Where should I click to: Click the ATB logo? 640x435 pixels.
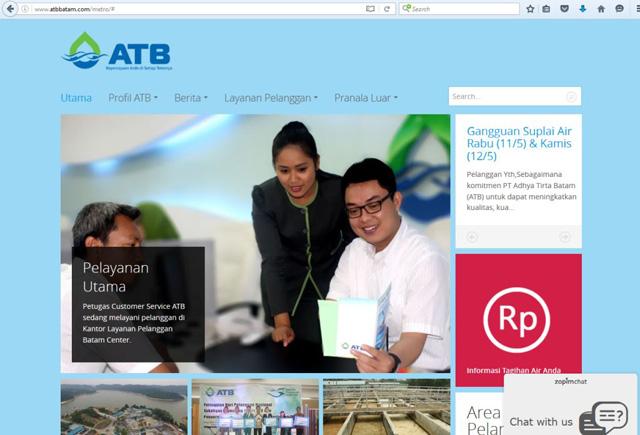tap(117, 51)
